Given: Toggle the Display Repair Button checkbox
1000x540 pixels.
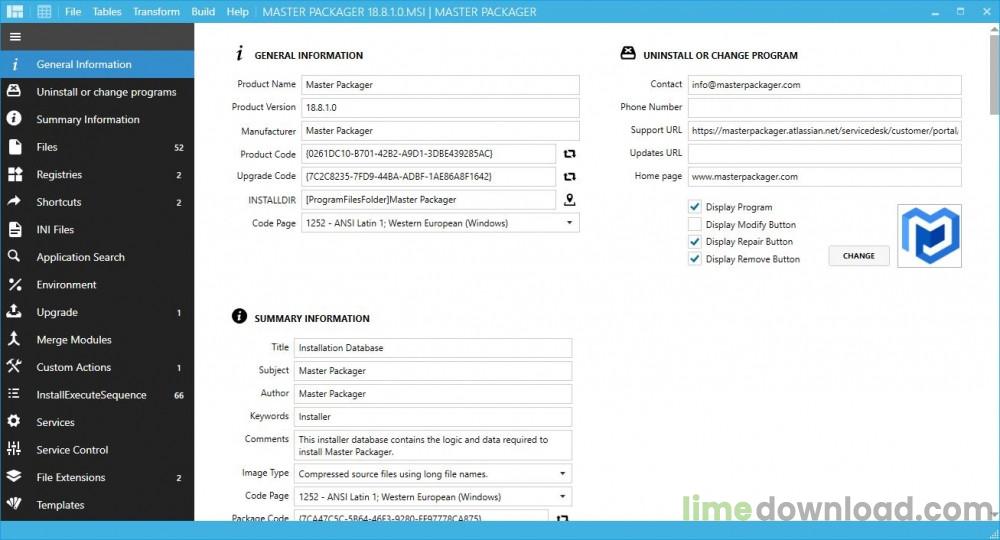Looking at the screenshot, I should pos(695,242).
